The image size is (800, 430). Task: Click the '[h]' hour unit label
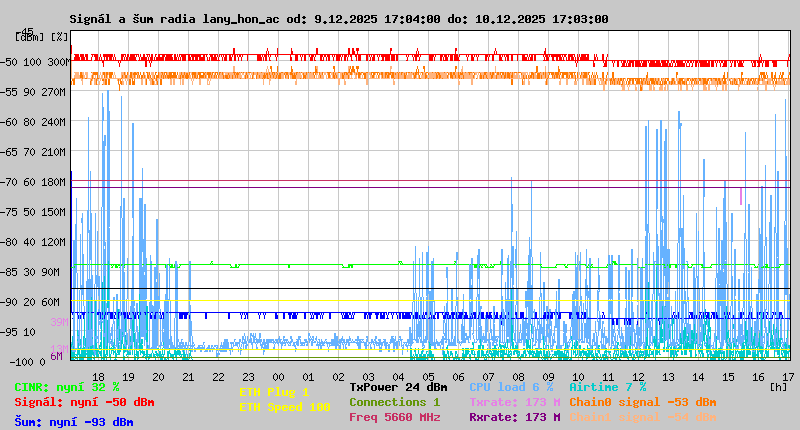[779, 387]
